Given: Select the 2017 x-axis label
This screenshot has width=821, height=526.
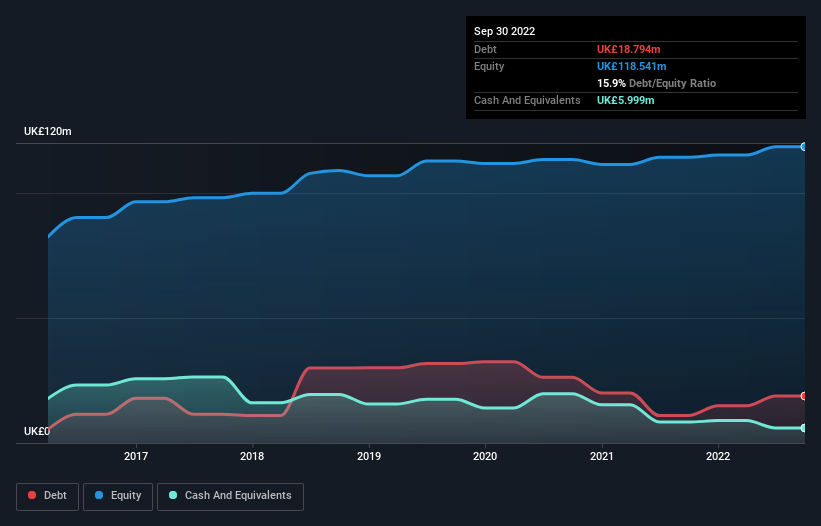Looking at the screenshot, I should click(136, 456).
